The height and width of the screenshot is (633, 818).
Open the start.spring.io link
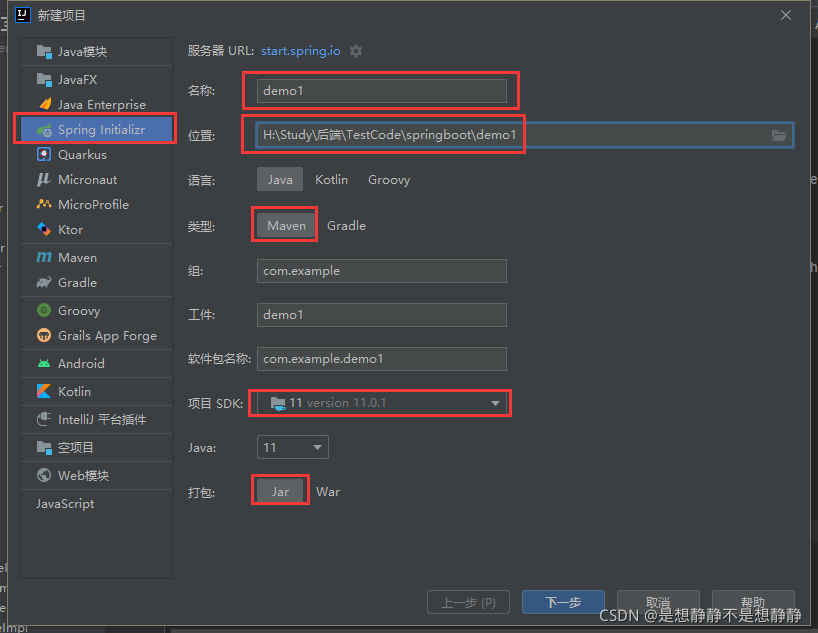[x=300, y=51]
